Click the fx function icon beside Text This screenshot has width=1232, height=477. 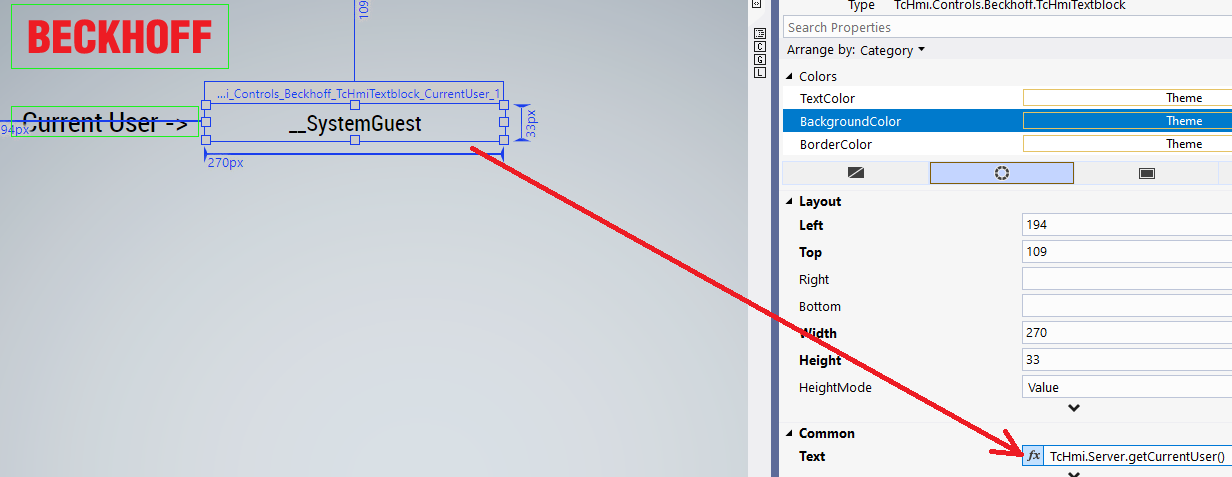click(1033, 456)
